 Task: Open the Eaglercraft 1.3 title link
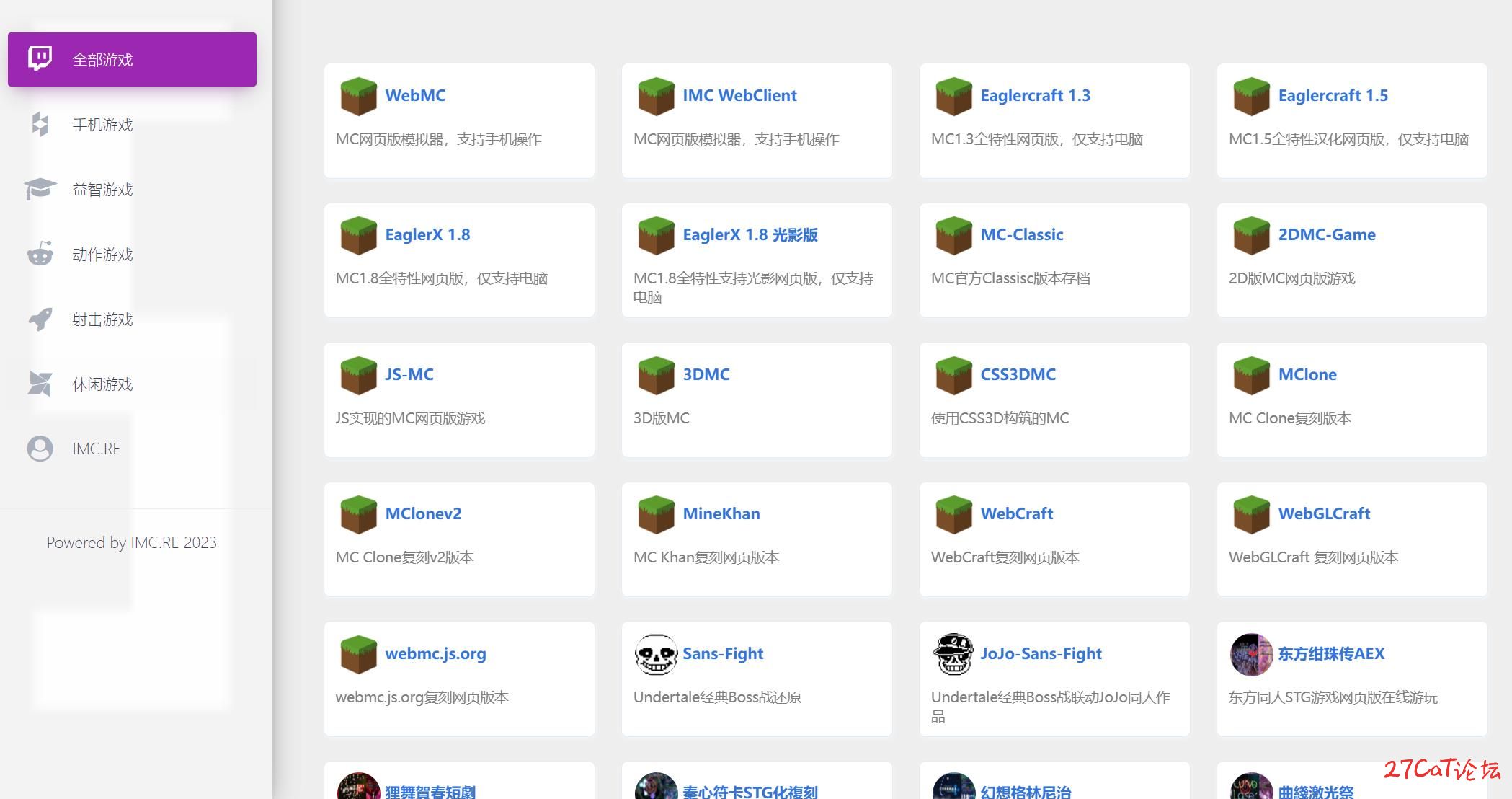click(1035, 95)
